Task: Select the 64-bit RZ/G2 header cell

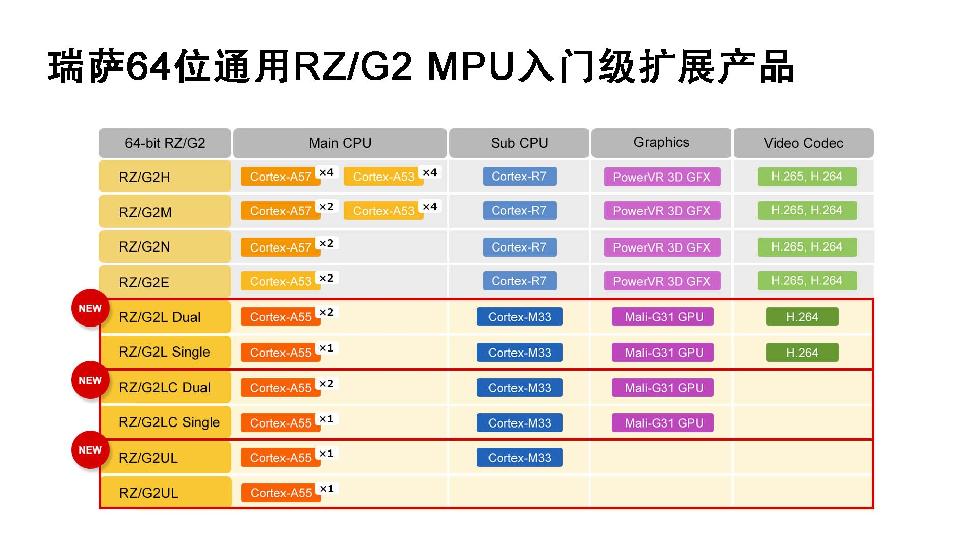Action: pos(165,143)
